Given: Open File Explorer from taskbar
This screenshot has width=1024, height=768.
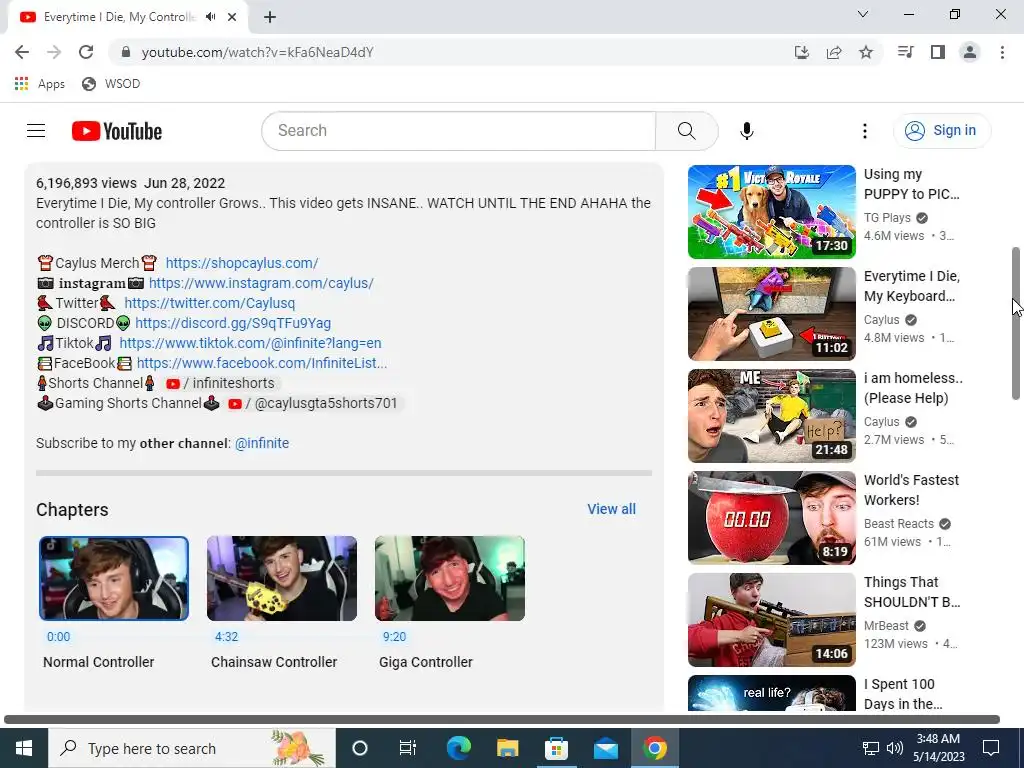Looking at the screenshot, I should pyautogui.click(x=507, y=748).
